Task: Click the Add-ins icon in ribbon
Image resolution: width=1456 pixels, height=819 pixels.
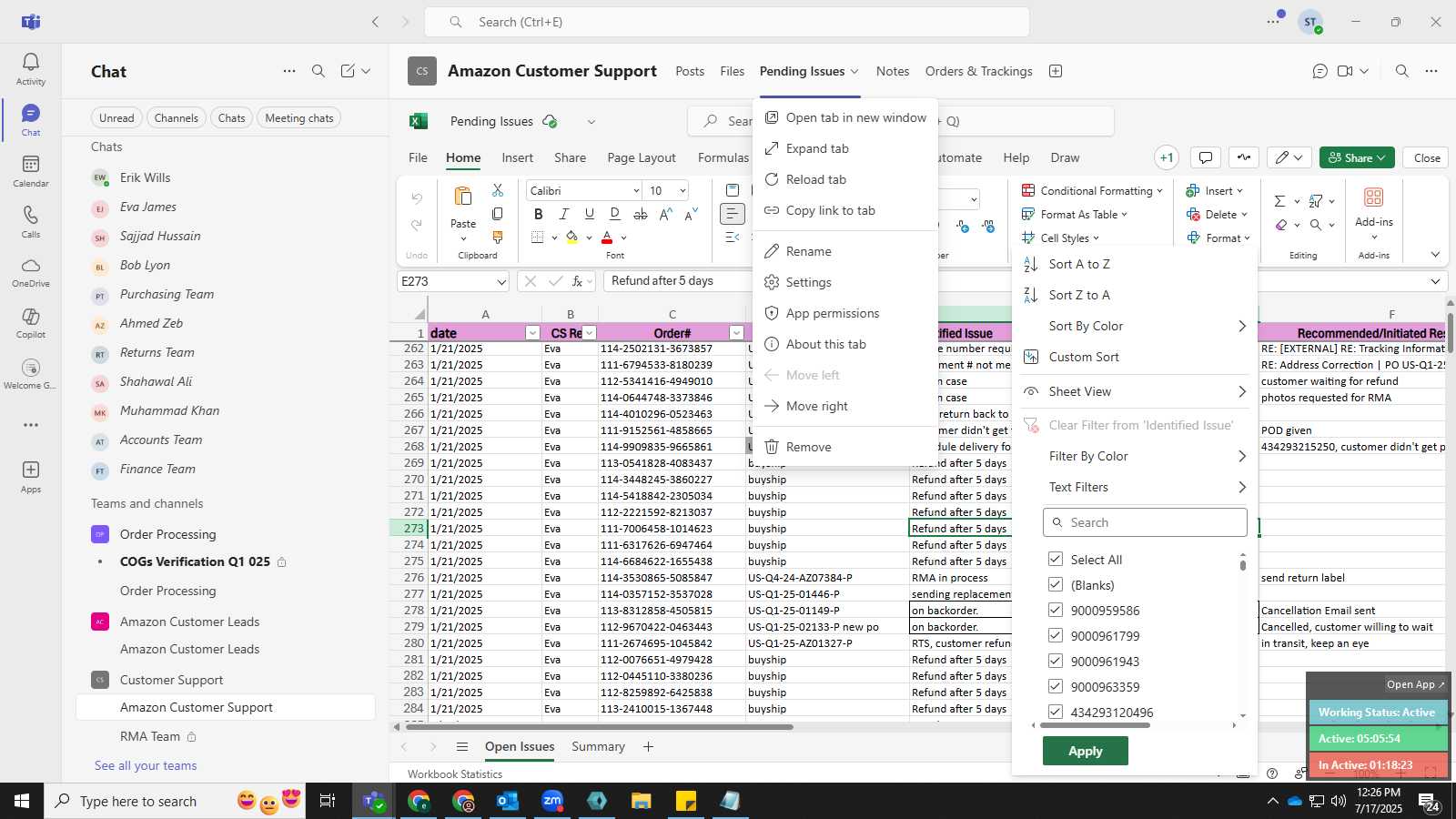Action: (1374, 197)
